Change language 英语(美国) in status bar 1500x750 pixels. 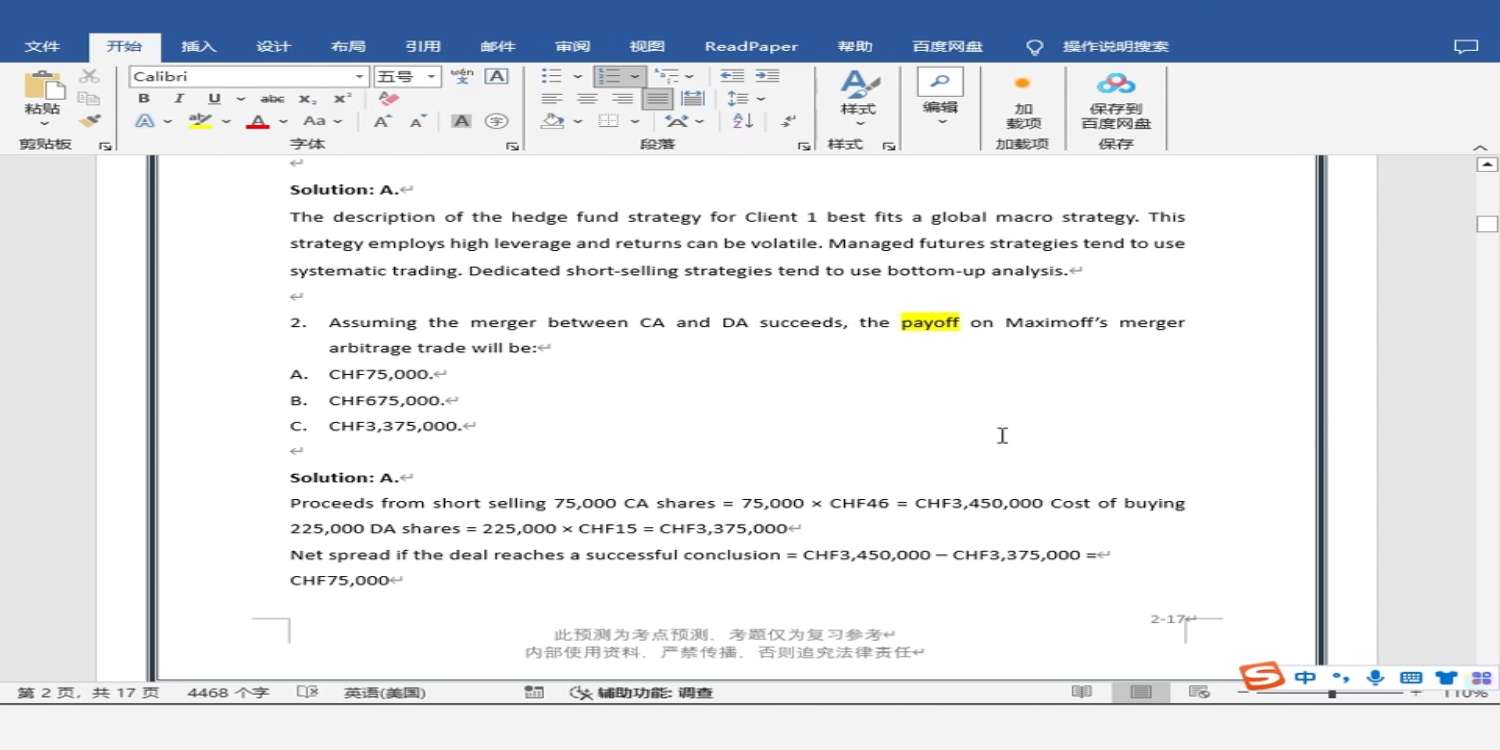click(x=385, y=692)
